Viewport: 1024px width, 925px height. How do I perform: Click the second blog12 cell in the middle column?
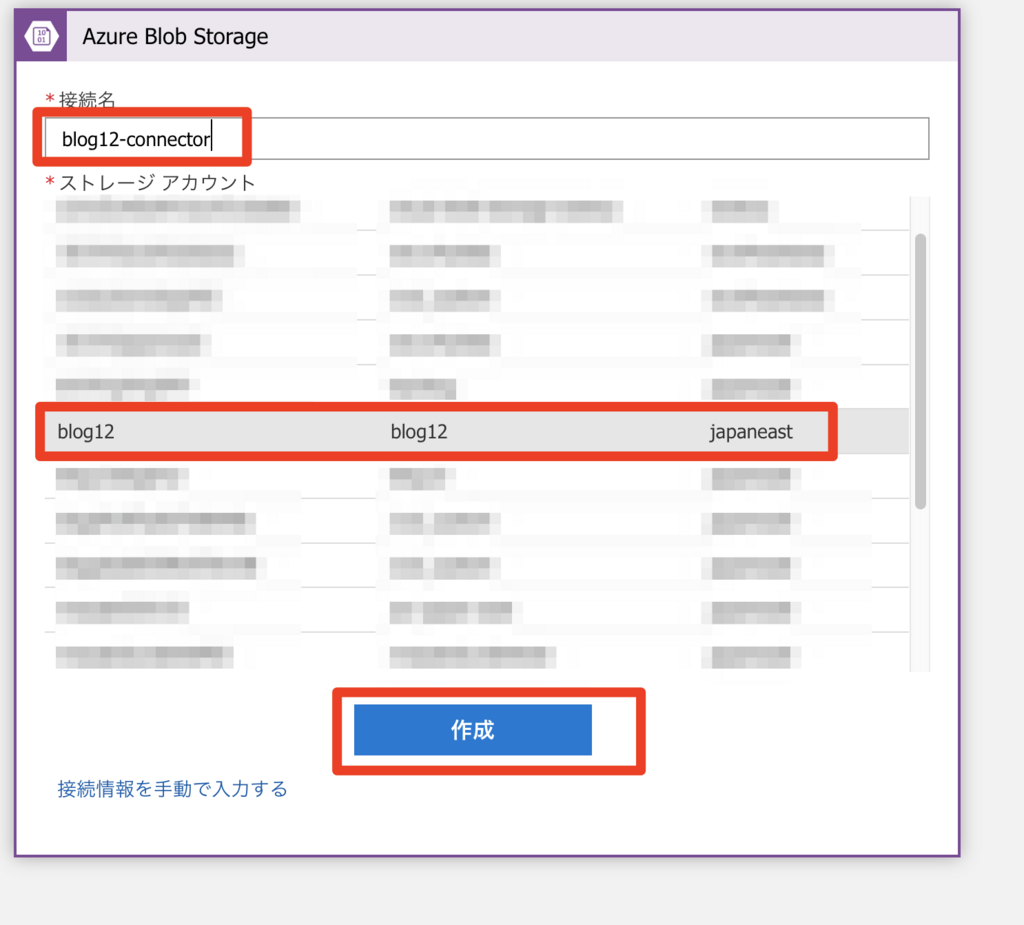click(x=419, y=432)
